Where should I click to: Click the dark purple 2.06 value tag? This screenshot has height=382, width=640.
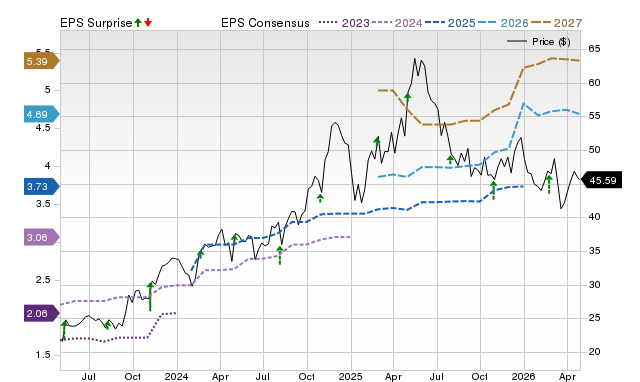(x=42, y=313)
